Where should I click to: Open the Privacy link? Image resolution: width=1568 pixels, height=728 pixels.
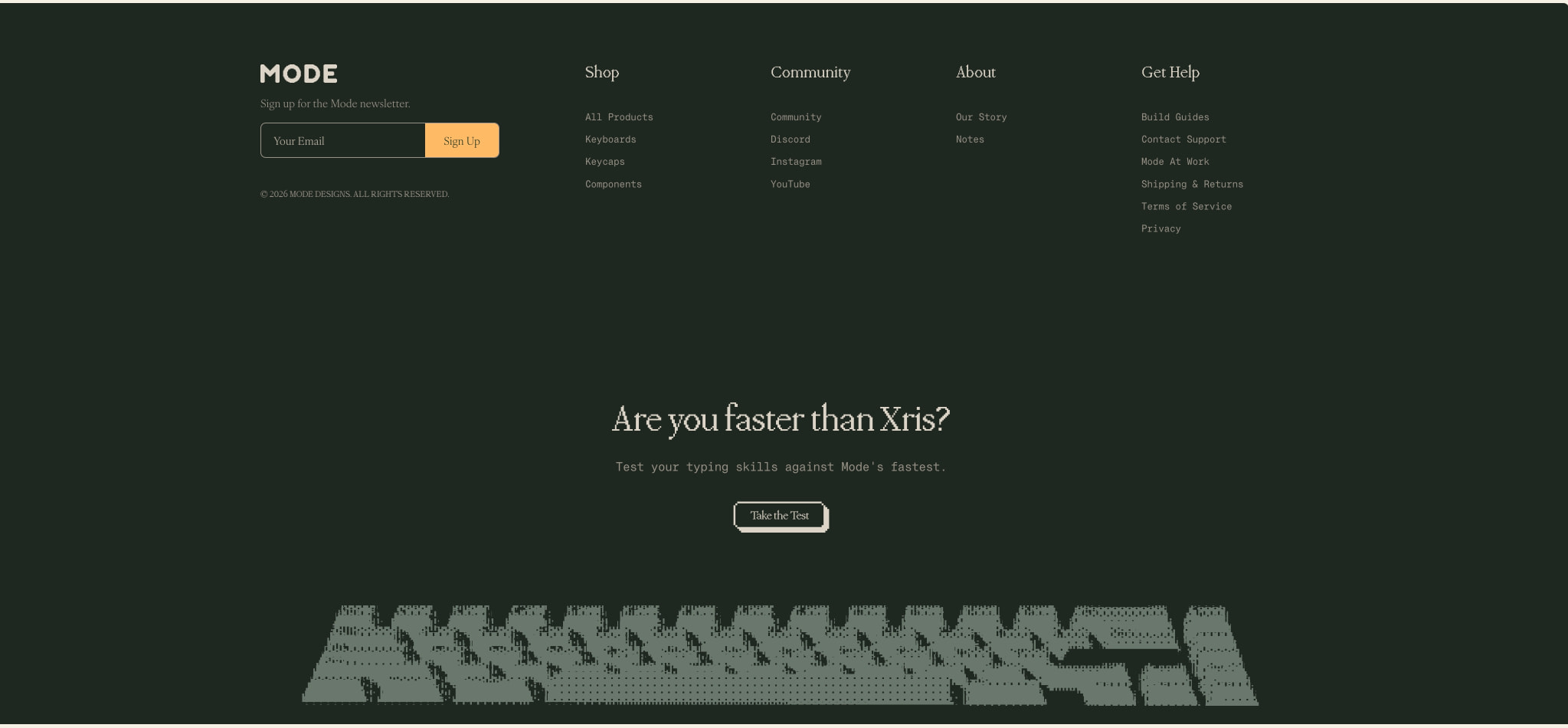1160,228
